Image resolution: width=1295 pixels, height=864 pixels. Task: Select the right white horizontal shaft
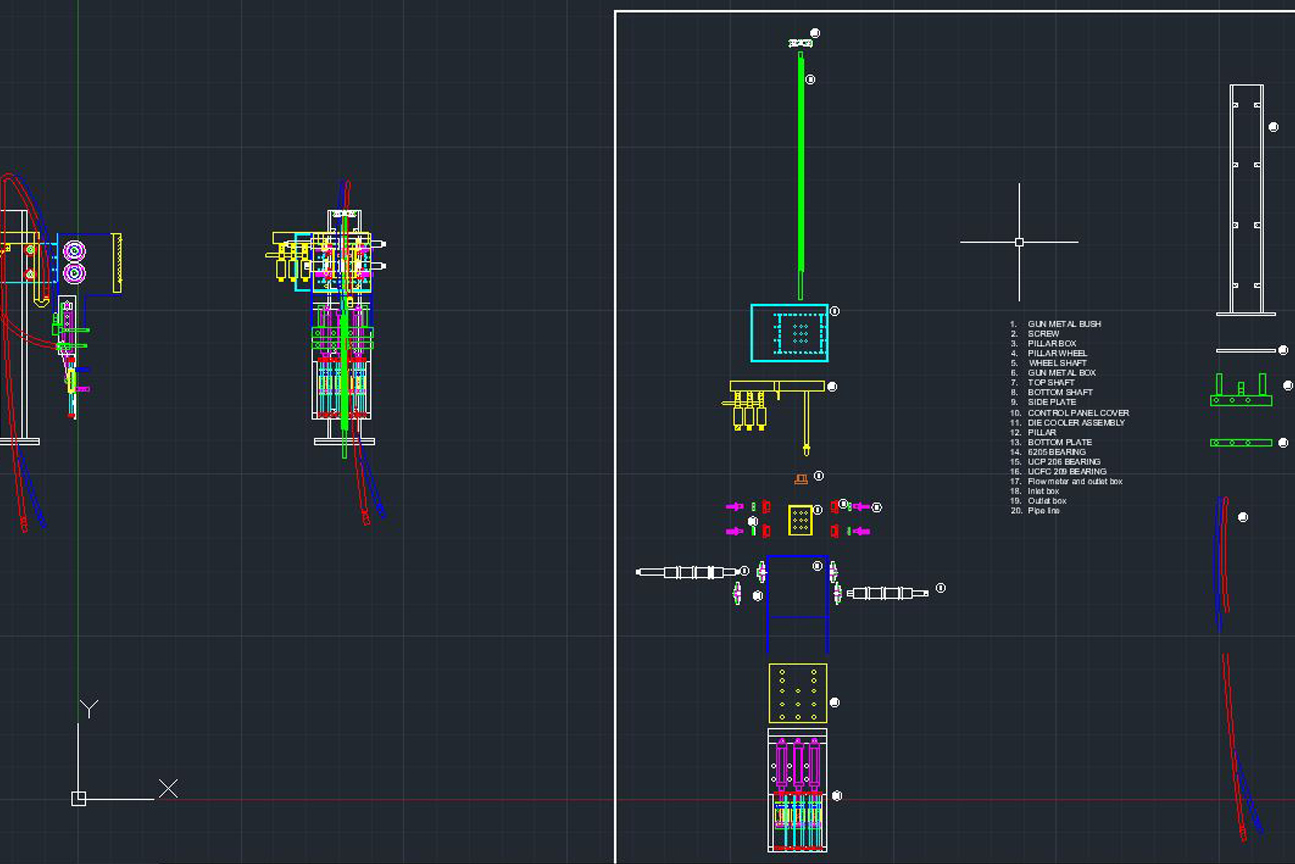pos(886,593)
